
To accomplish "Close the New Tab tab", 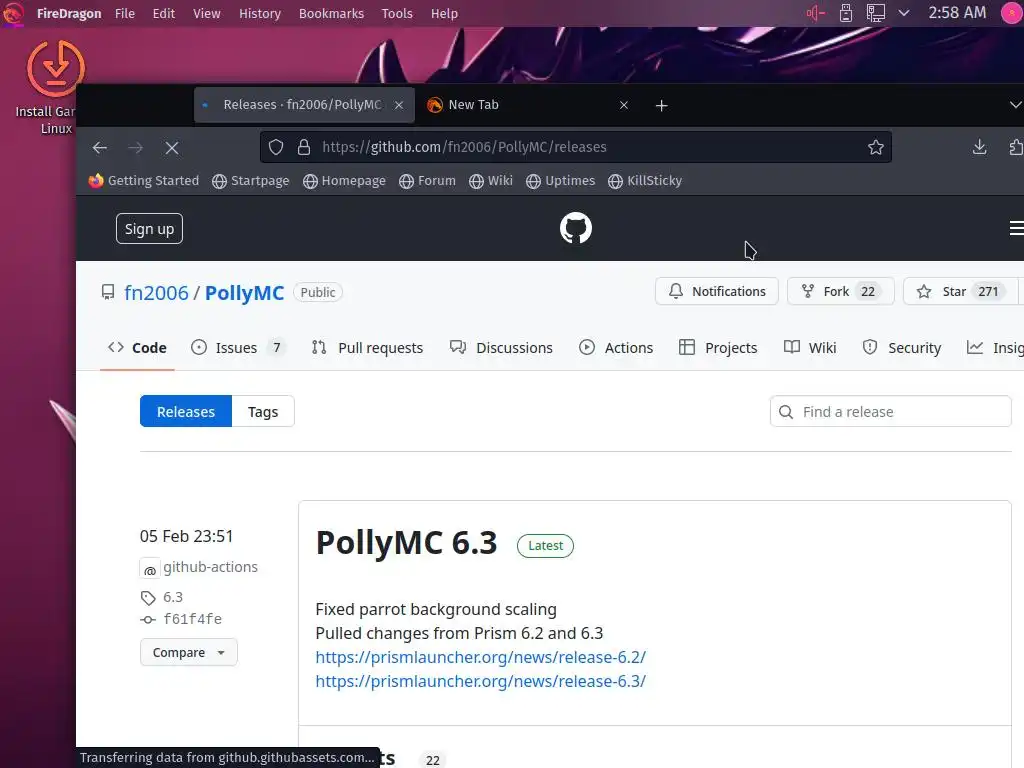I will point(624,105).
